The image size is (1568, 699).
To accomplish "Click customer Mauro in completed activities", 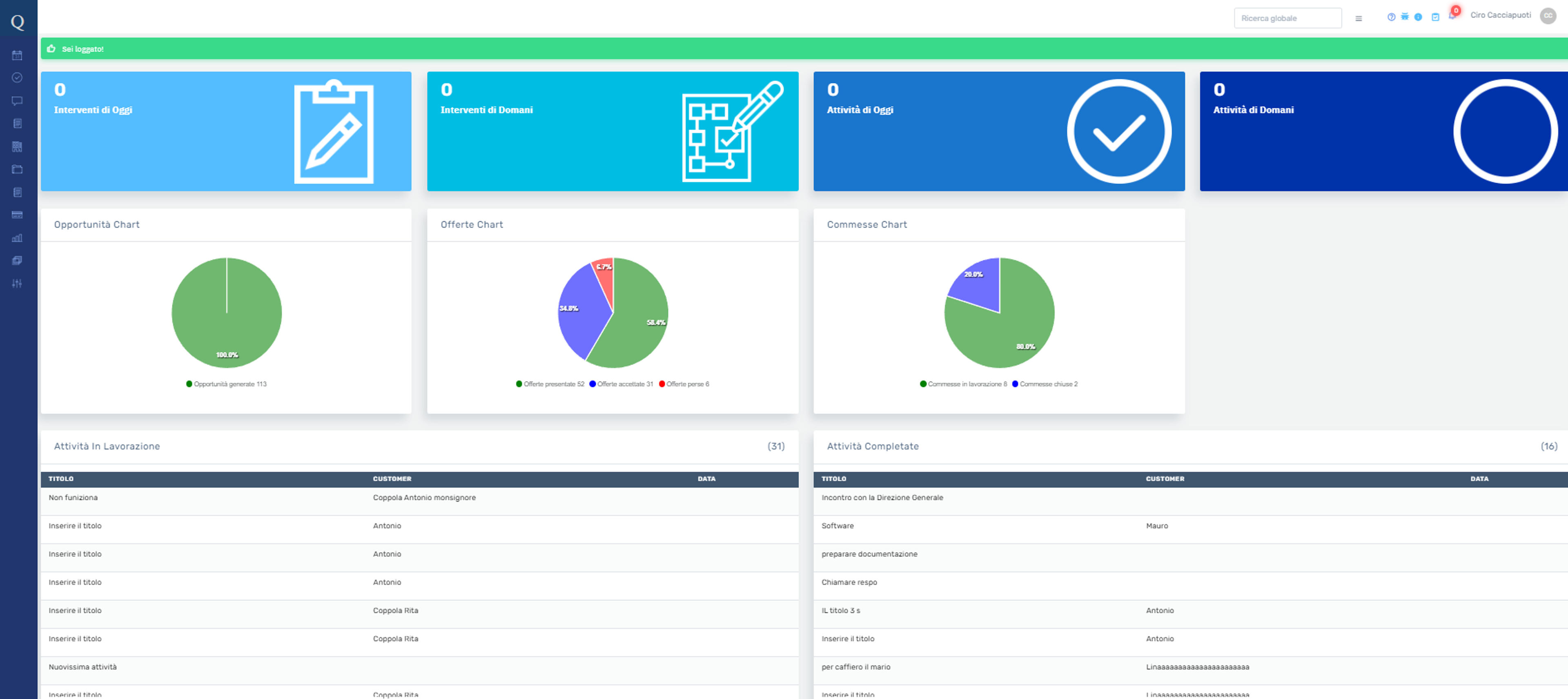I will [x=1156, y=526].
